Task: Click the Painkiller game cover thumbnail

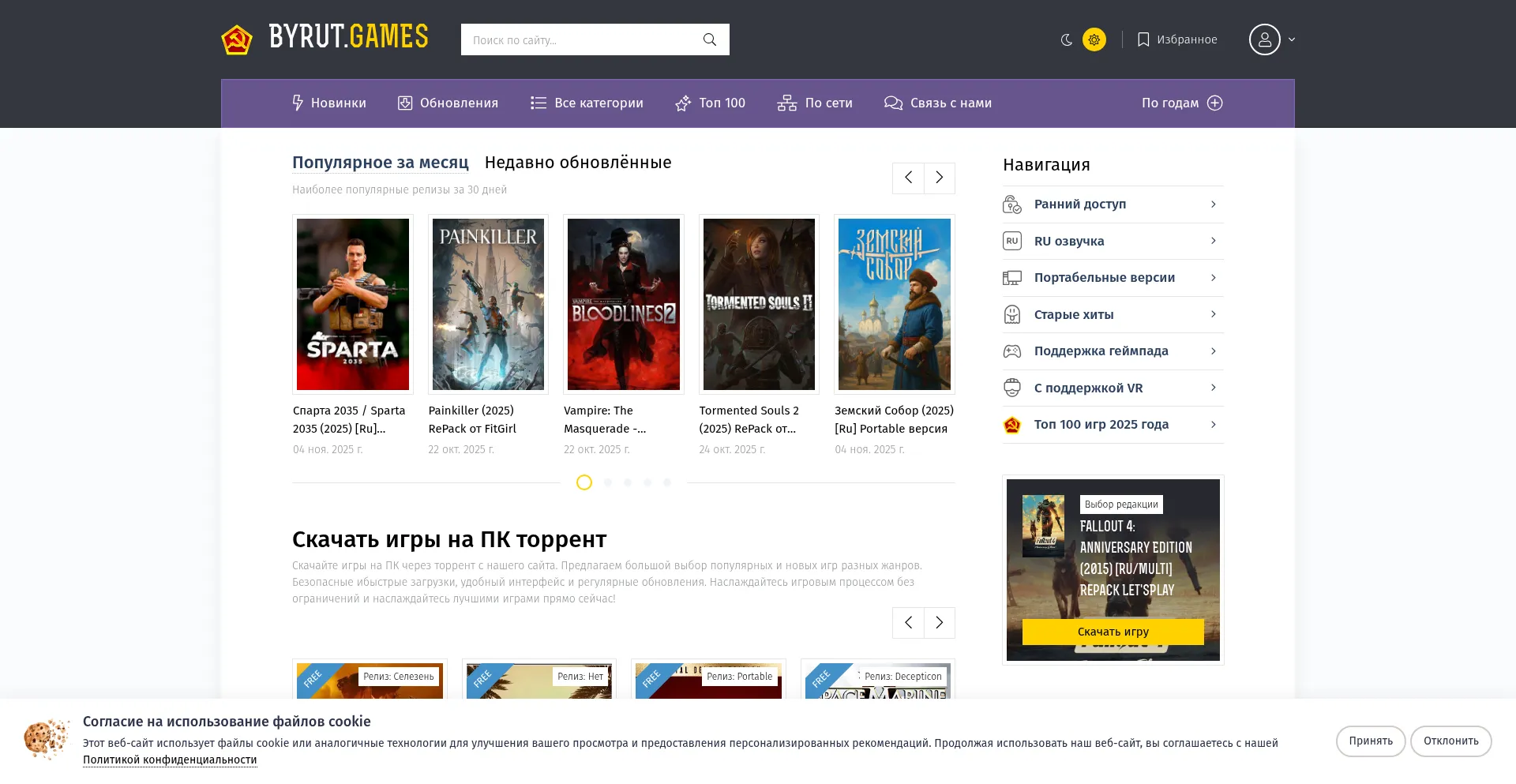Action: [x=488, y=304]
